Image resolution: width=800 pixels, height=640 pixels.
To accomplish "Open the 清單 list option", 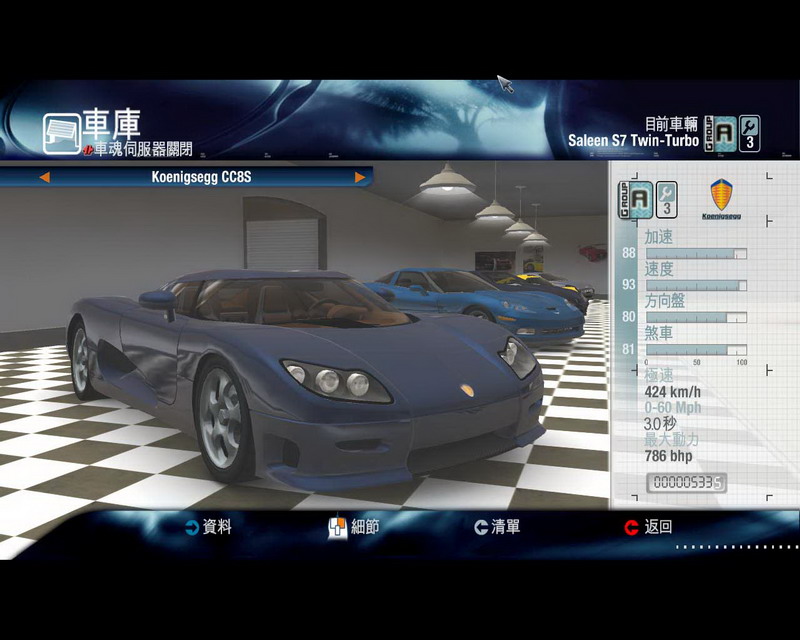I will click(506, 527).
